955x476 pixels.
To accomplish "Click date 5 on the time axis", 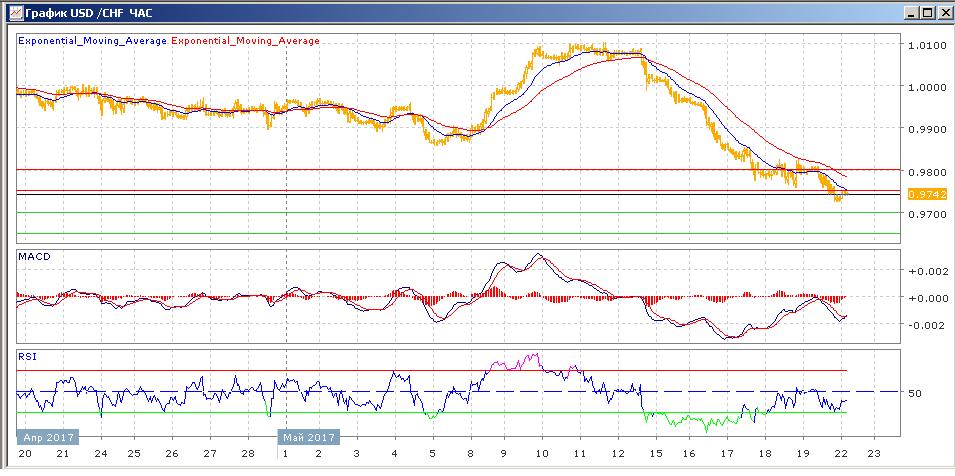I will click(x=432, y=454).
